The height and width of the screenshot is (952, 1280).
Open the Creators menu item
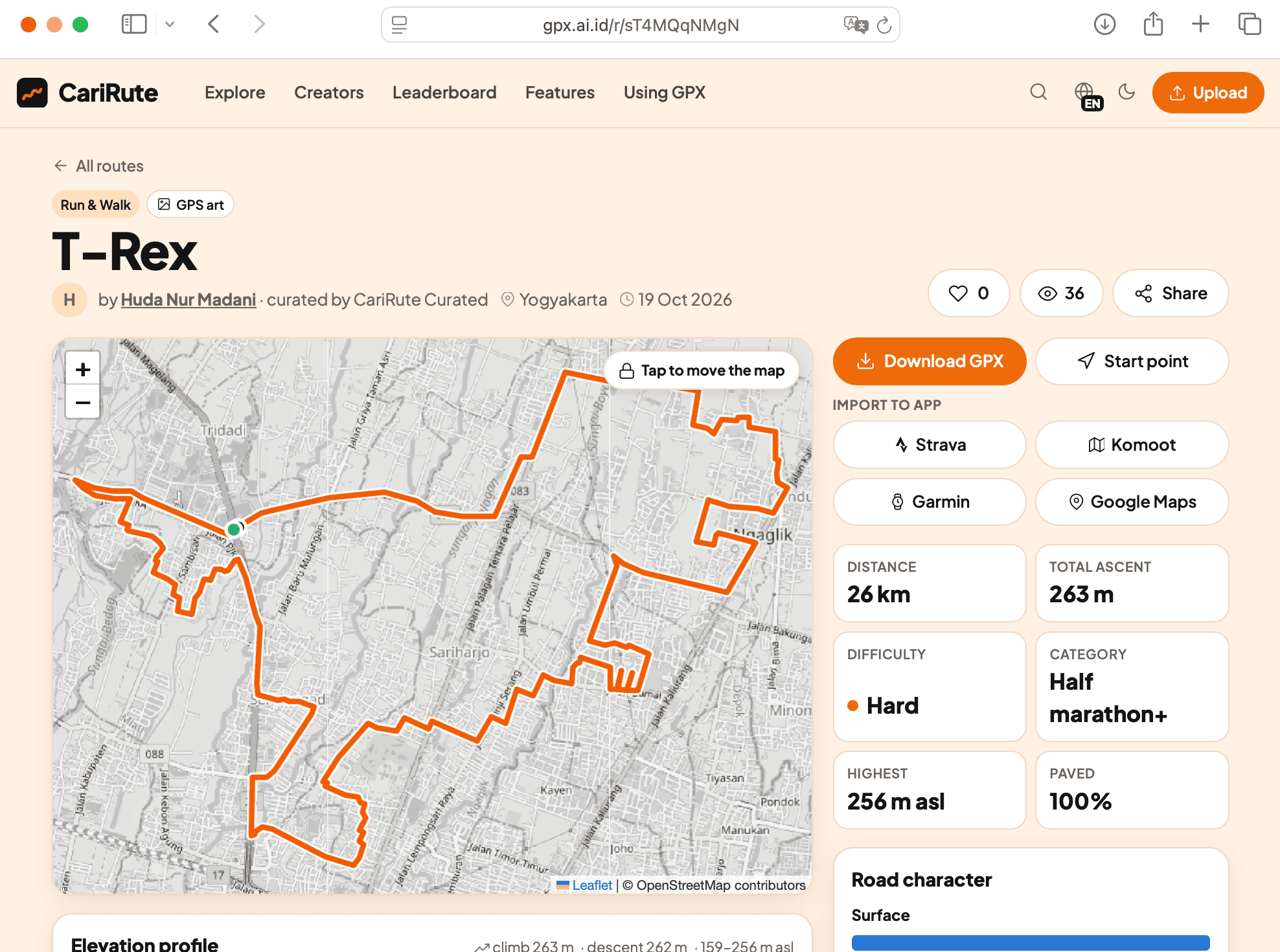click(x=328, y=93)
